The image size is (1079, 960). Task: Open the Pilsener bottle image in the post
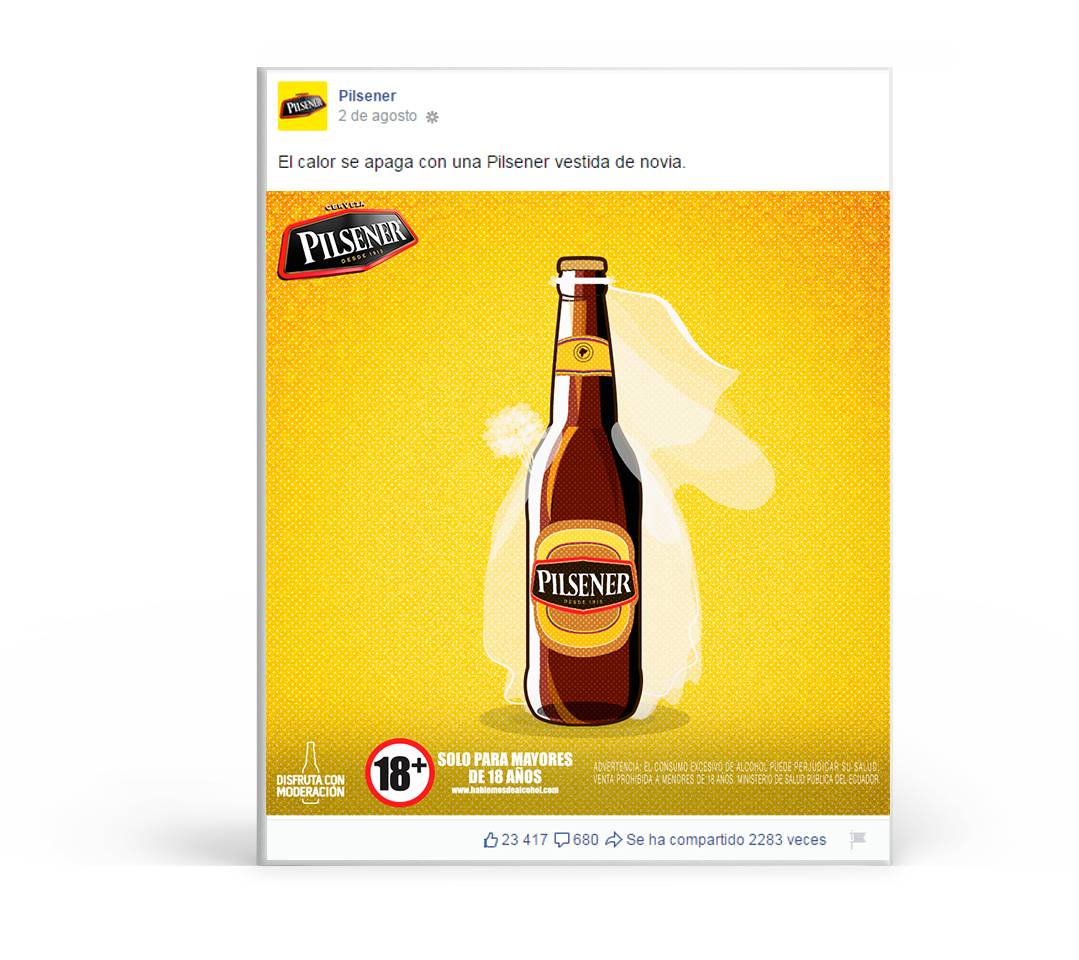point(578,503)
